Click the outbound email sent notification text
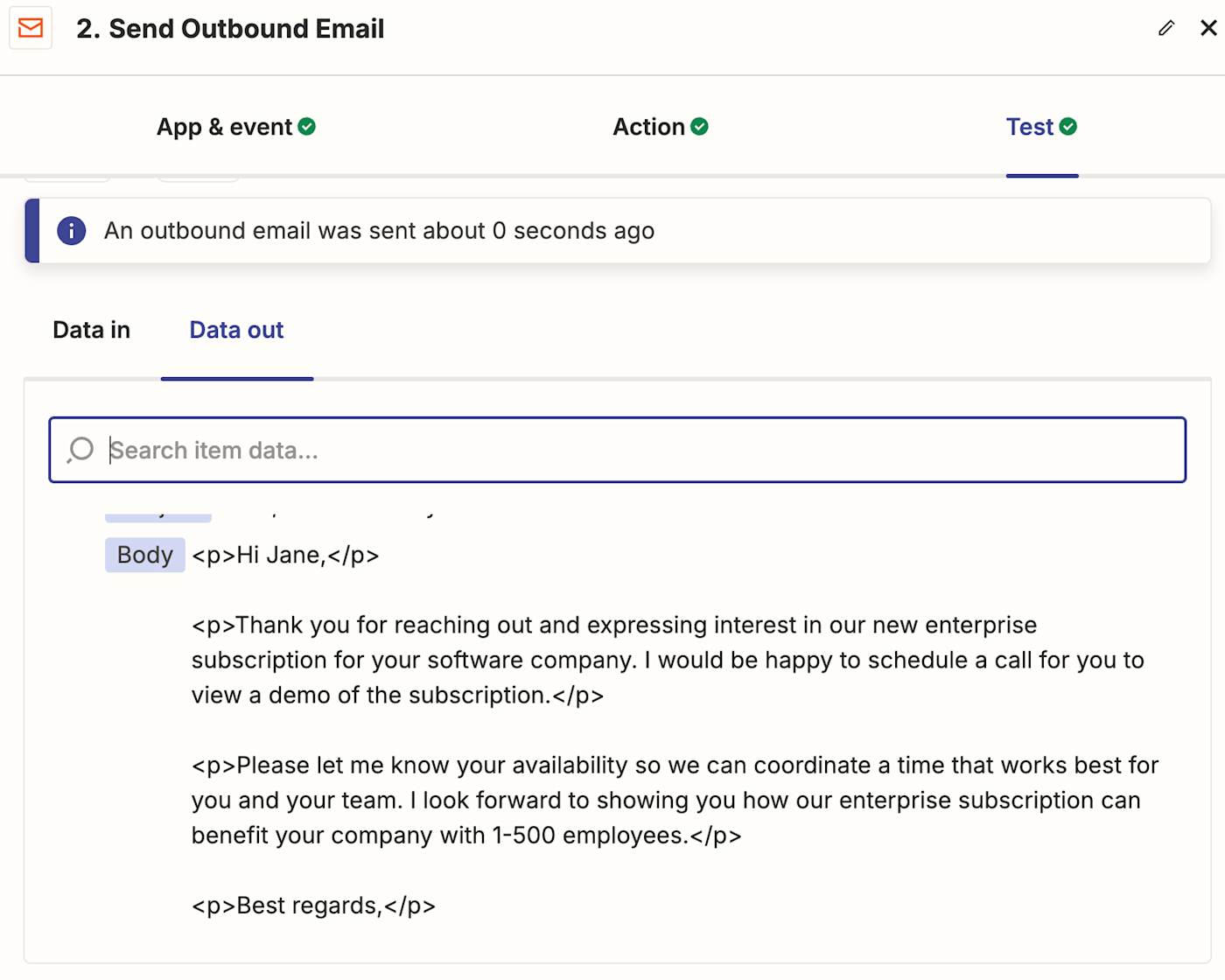1225x980 pixels. coord(379,231)
